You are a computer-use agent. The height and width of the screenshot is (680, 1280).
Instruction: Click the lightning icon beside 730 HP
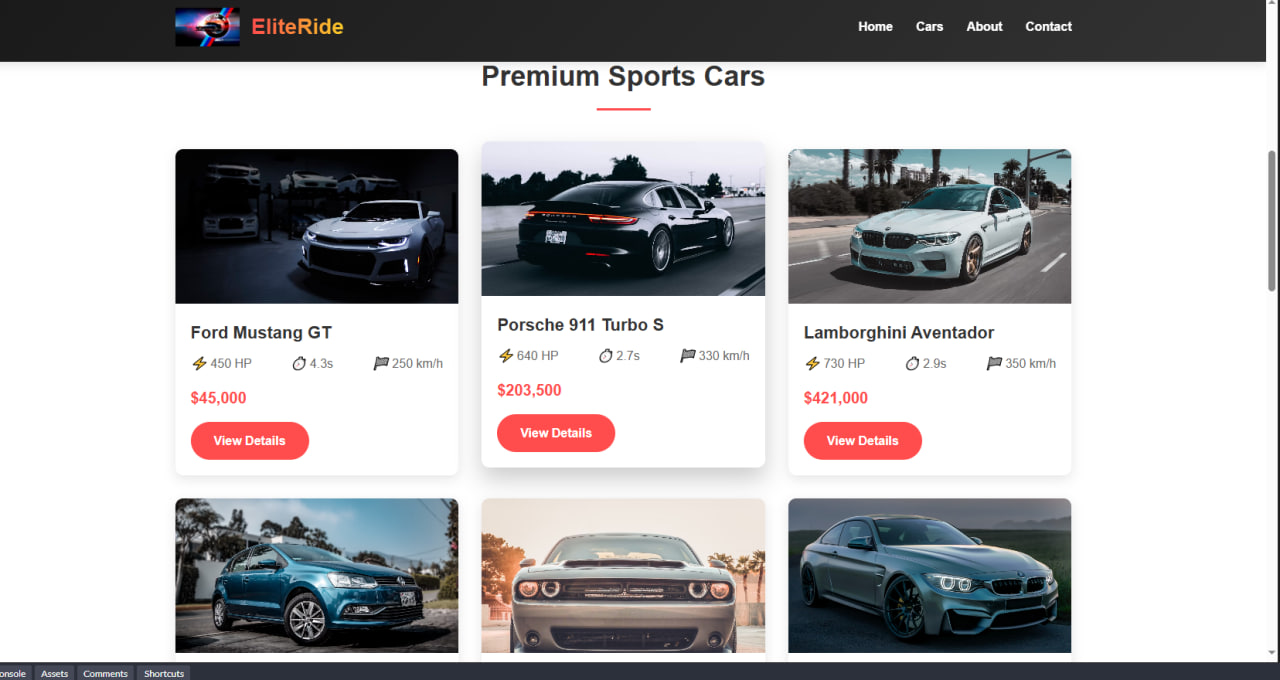click(x=812, y=364)
